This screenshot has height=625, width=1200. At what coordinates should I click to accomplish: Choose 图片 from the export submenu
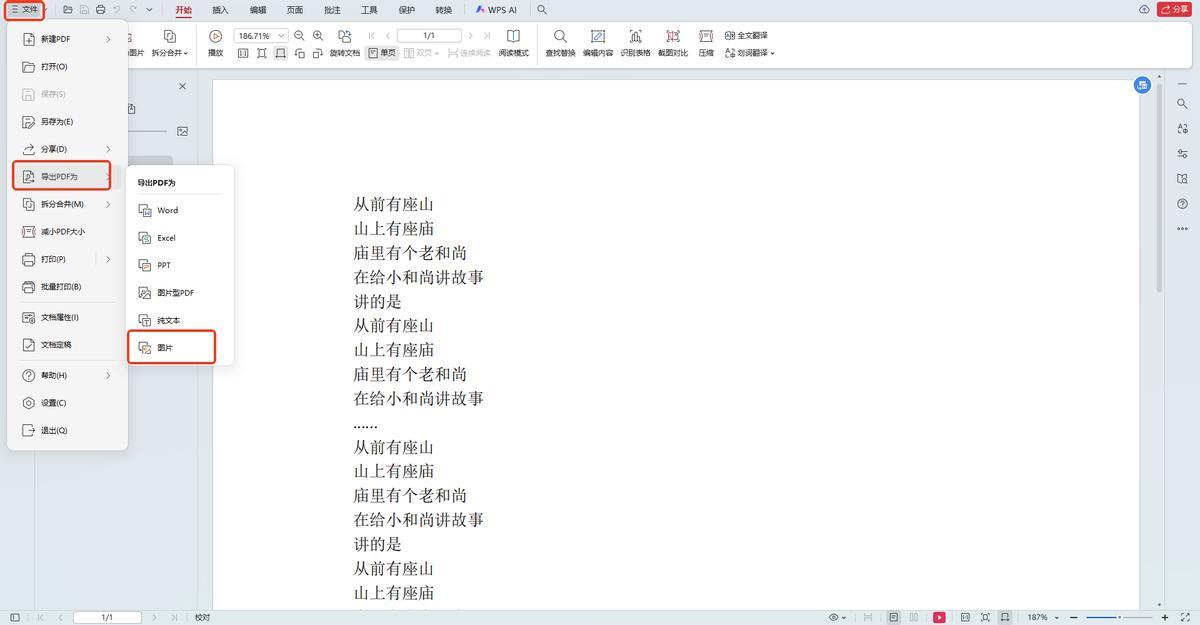[x=171, y=348]
